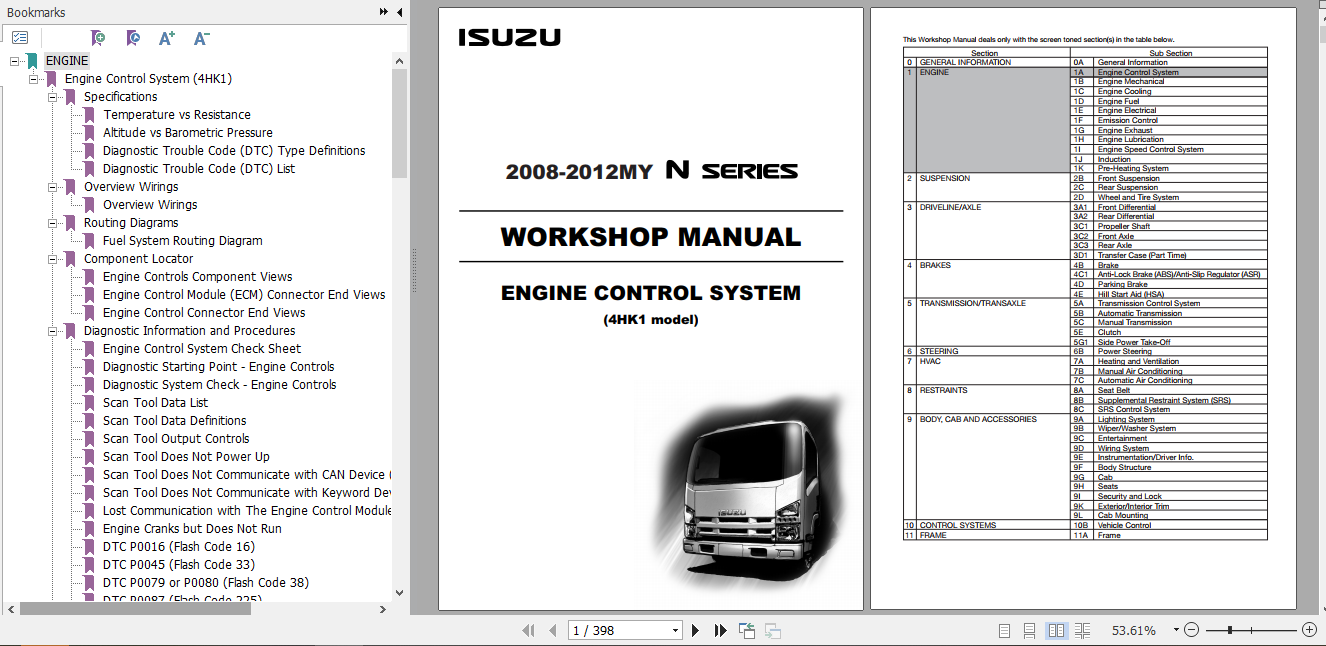Open Engine Control Module (ECM) Connector End Views
1326x646 pixels.
[244, 295]
